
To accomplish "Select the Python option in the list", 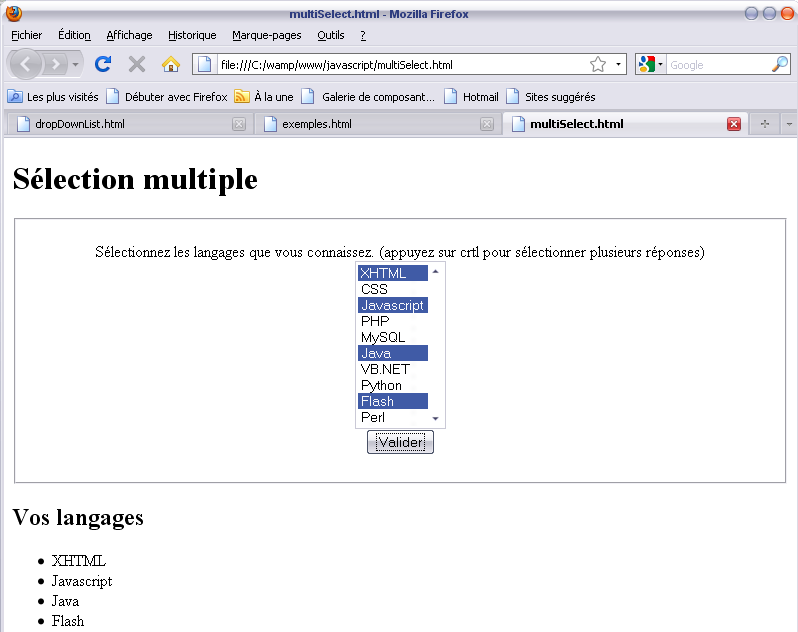I will (392, 385).
